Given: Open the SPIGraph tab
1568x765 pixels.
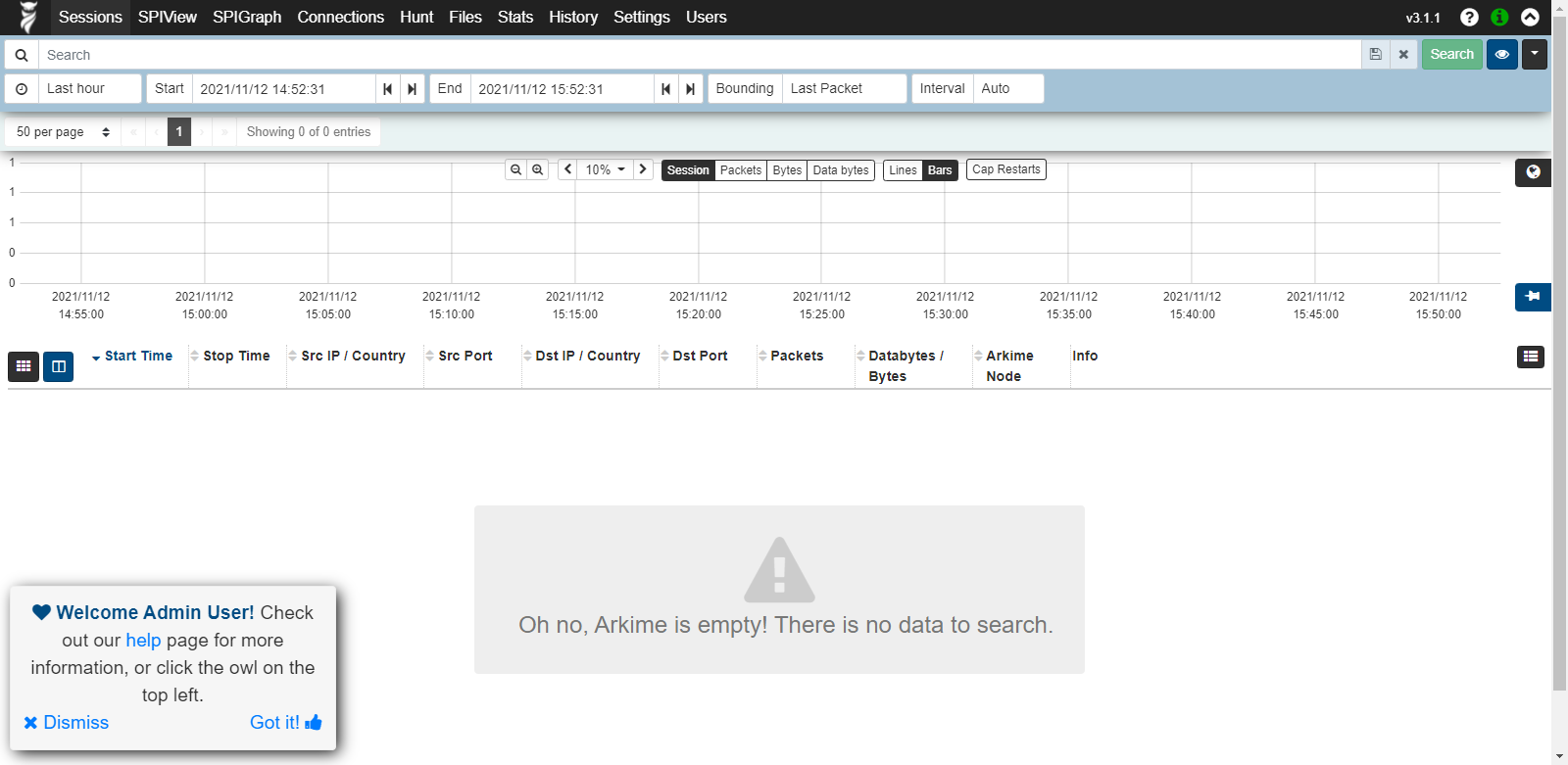Looking at the screenshot, I should pos(247,17).
